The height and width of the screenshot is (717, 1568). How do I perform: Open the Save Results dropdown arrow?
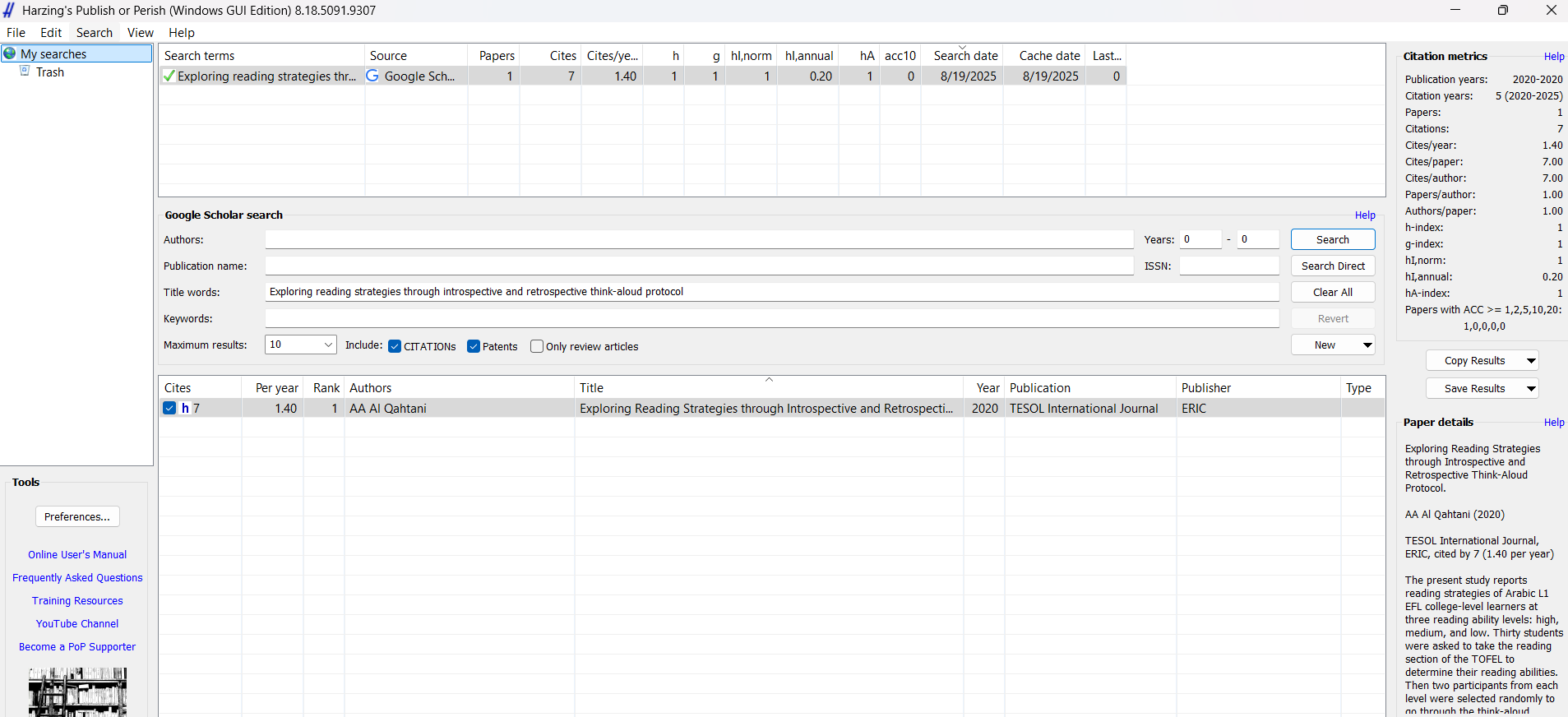click(1531, 388)
